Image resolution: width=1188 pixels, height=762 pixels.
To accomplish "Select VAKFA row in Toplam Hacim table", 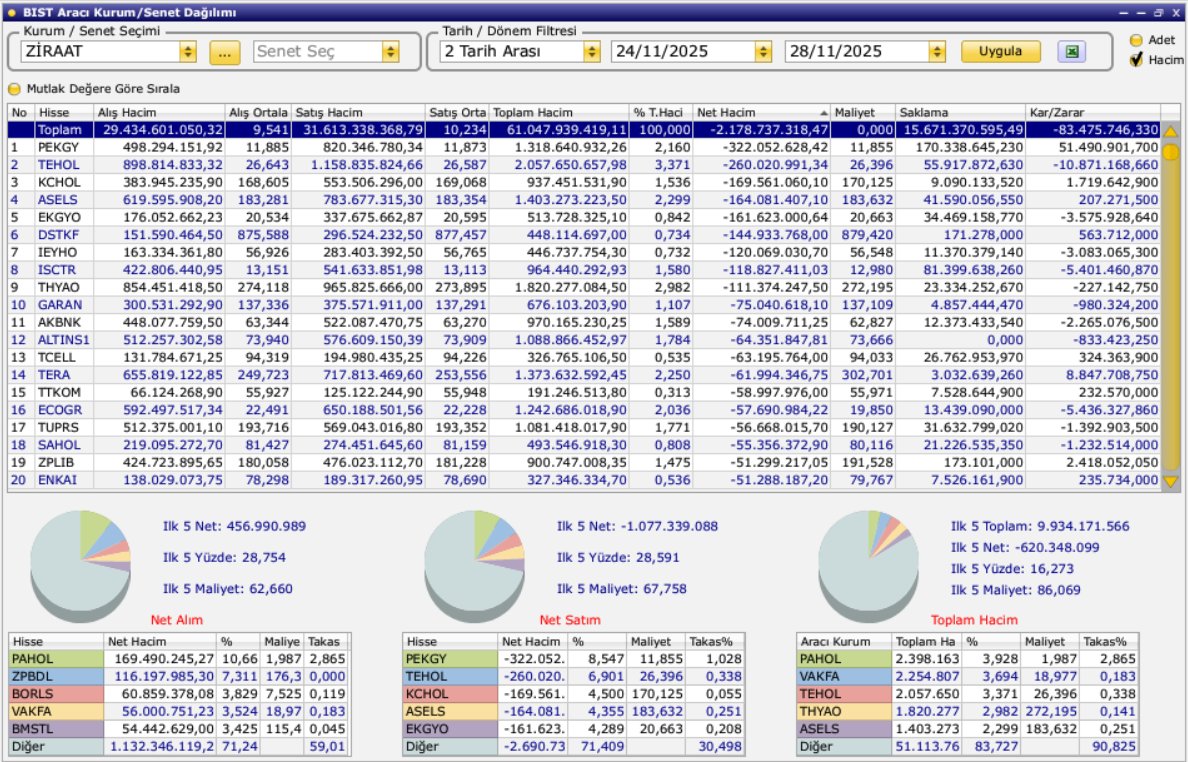I will [x=968, y=676].
